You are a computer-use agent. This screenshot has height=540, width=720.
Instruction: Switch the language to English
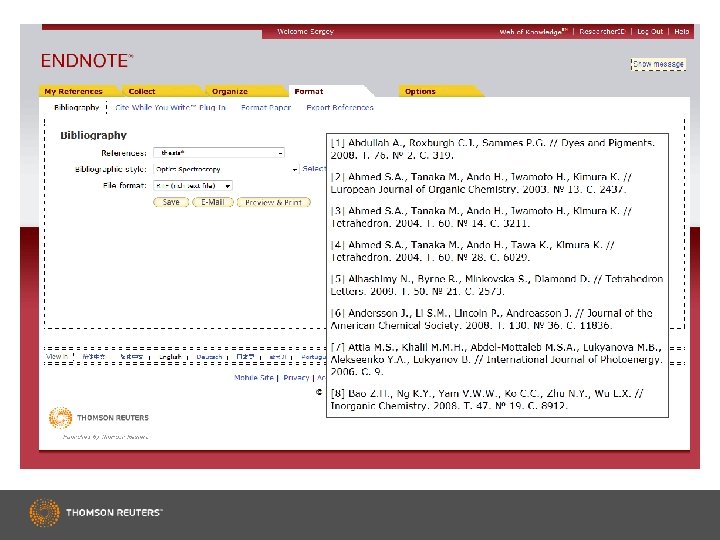[170, 356]
